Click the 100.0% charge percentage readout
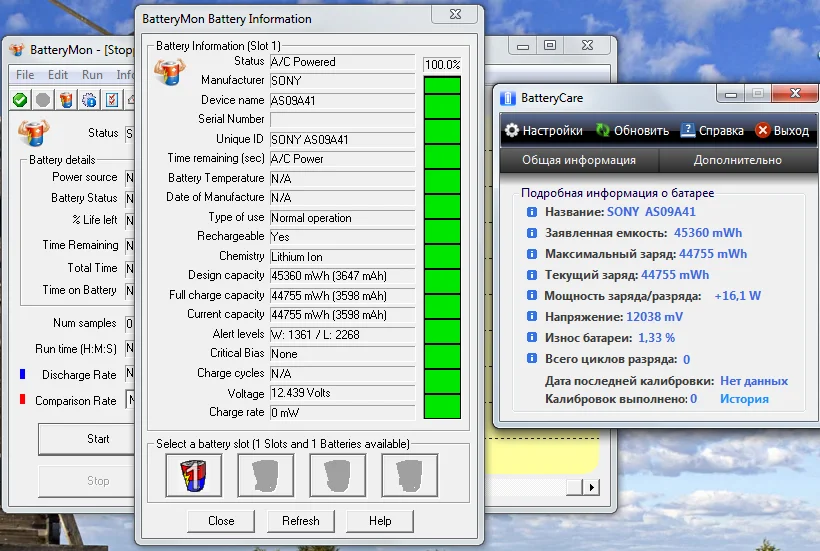Screen dimensions: 820x551 pyautogui.click(x=442, y=64)
